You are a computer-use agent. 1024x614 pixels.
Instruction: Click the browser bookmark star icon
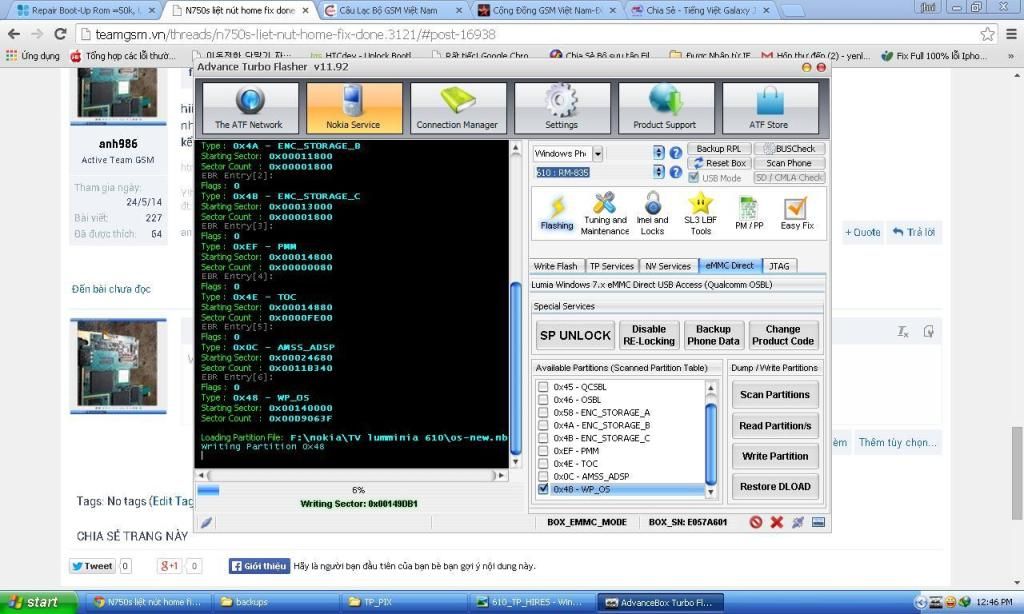tap(987, 34)
